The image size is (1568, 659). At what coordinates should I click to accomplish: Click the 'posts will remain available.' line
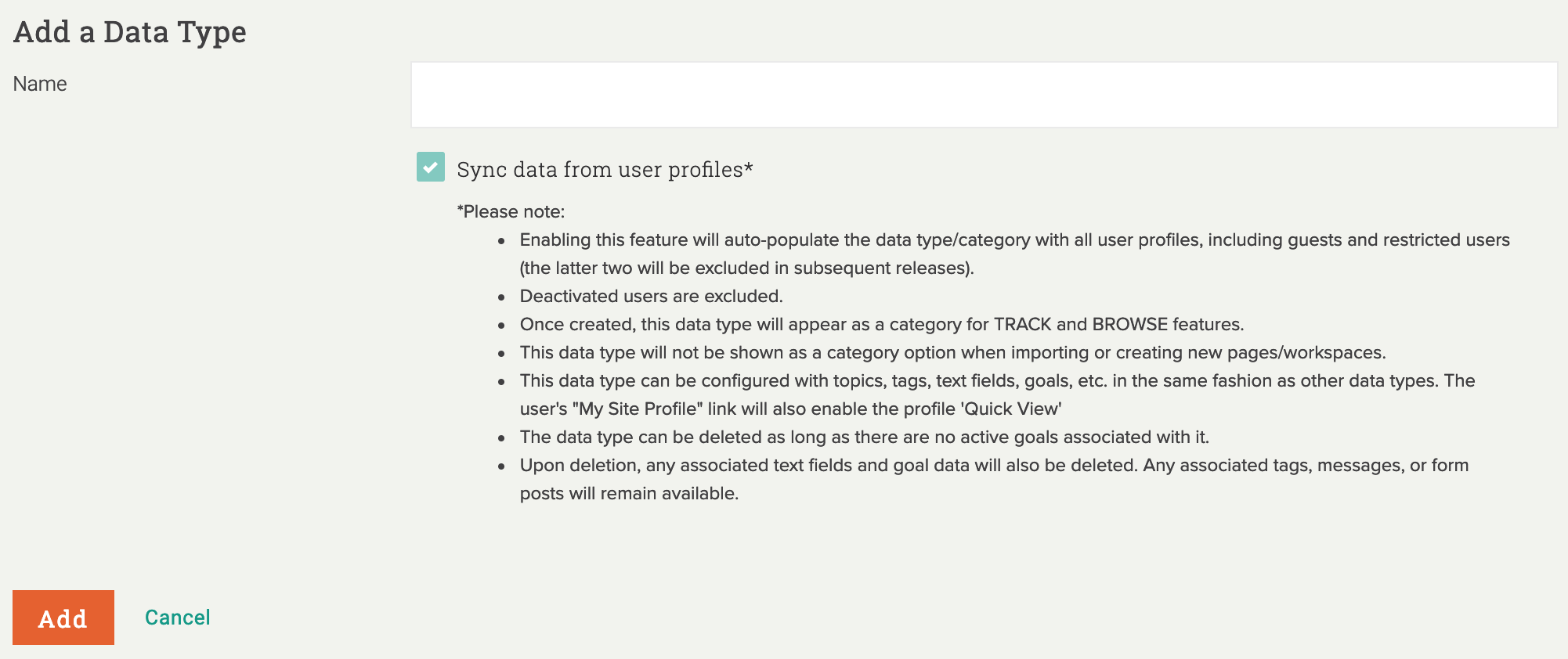(629, 494)
